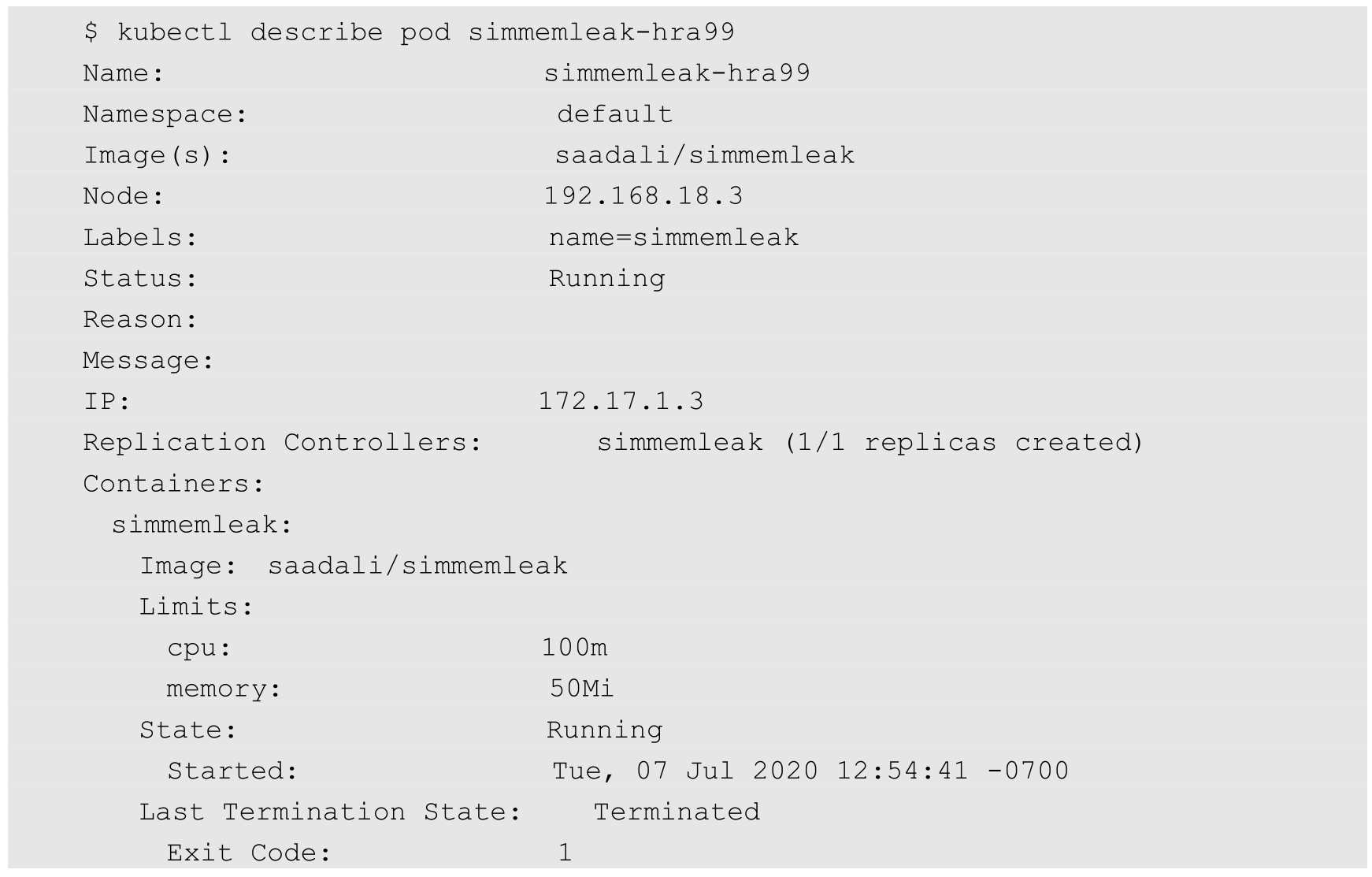Click the Status value Running
Image resolution: width=1372 pixels, height=877 pixels.
606,278
